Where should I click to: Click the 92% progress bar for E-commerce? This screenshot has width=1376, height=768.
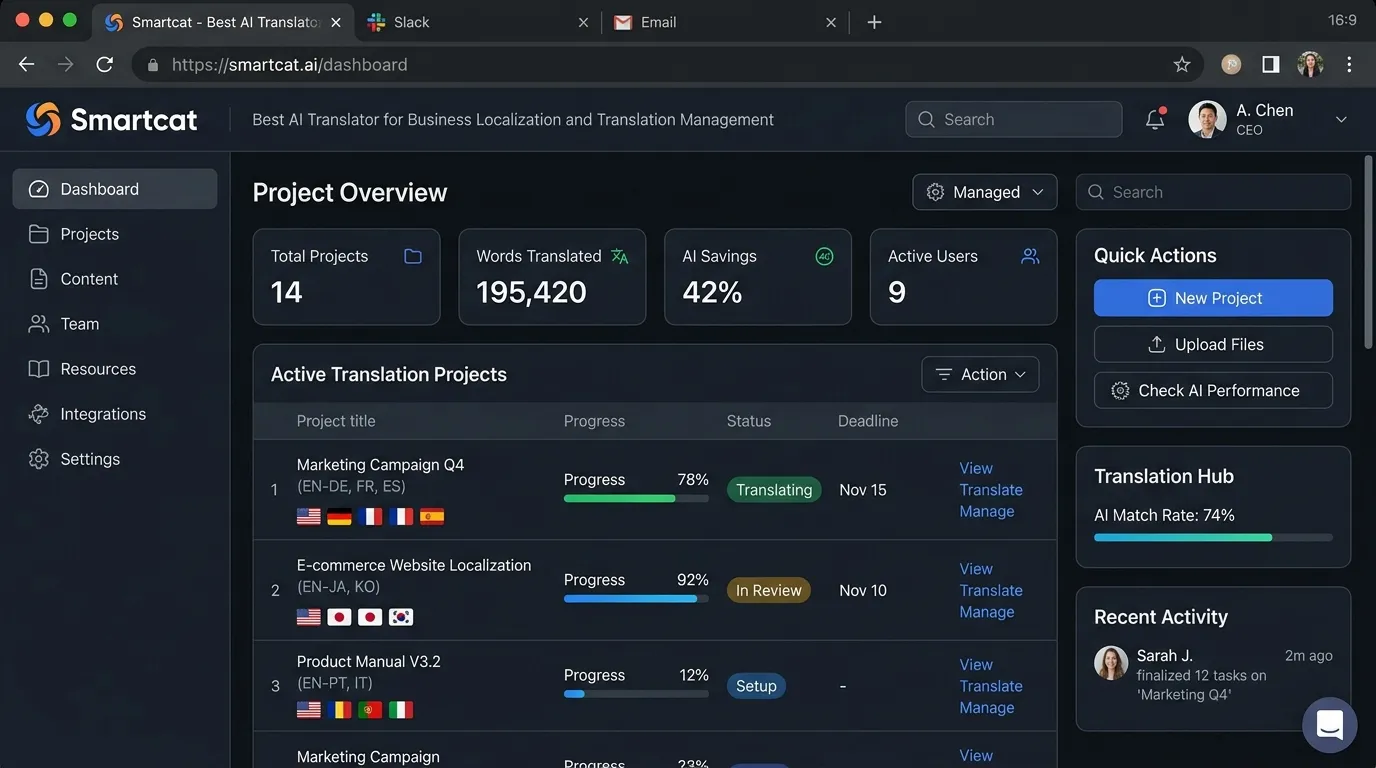click(x=636, y=598)
